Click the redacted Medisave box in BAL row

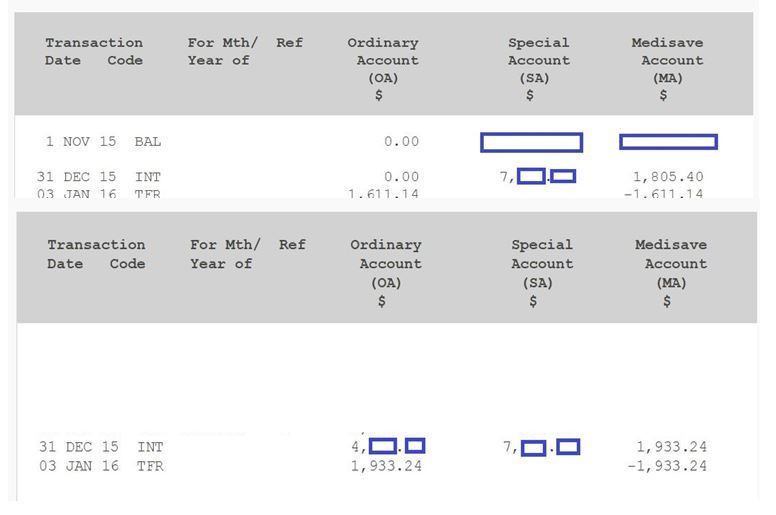tap(668, 142)
